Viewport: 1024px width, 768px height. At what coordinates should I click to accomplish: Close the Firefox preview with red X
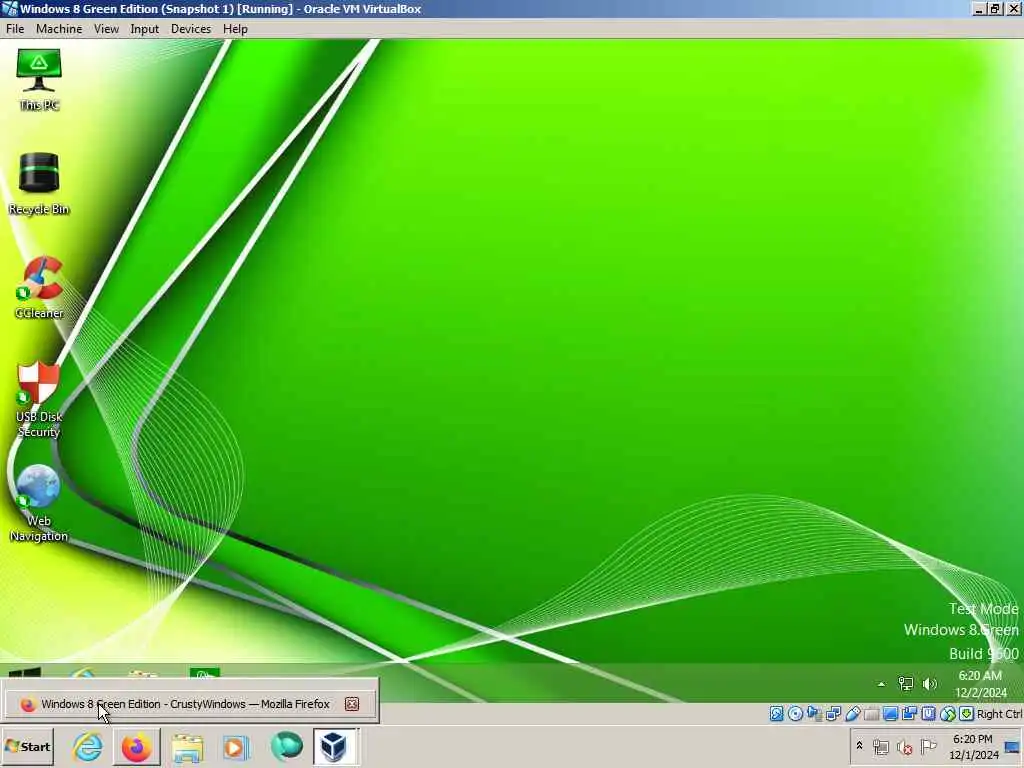(x=352, y=704)
